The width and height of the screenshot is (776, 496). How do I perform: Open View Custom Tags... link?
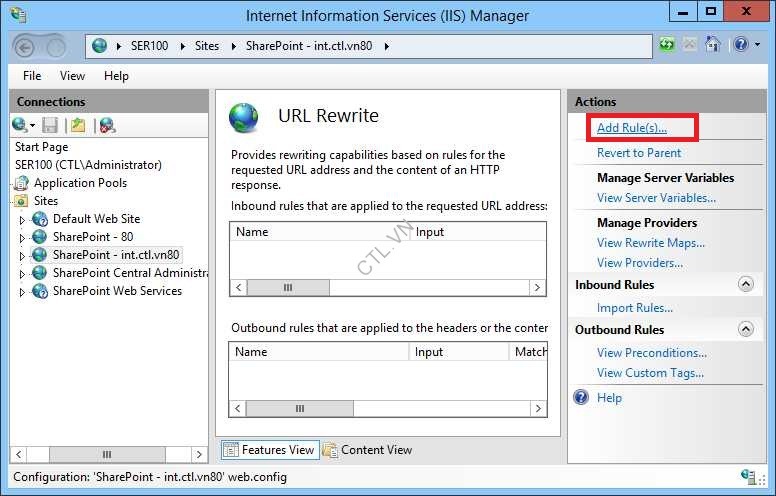(650, 373)
